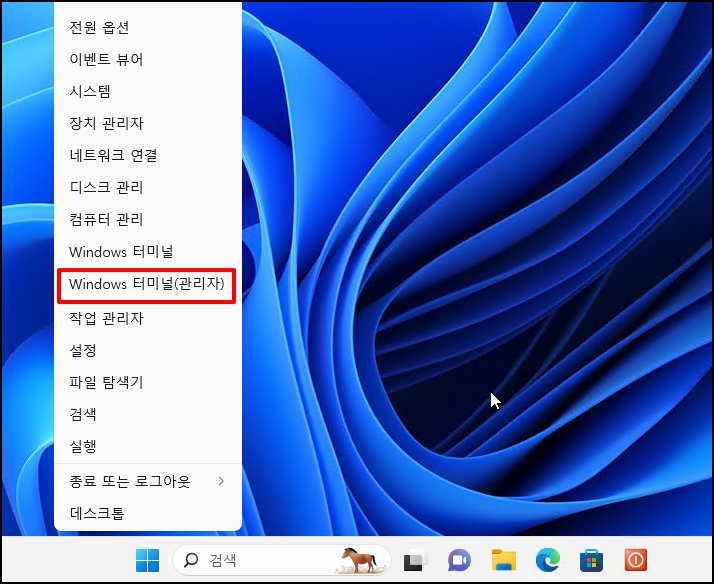
Task: Launch Windows 터미널(관리자) entry
Action: 148,284
